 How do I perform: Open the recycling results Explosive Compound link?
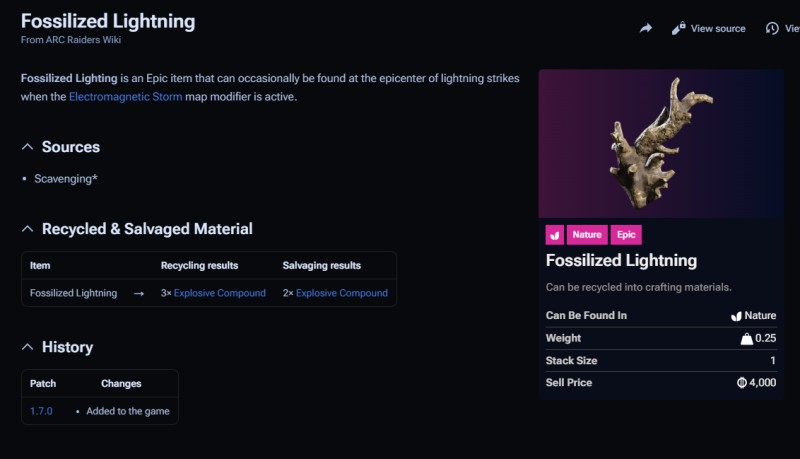[219, 293]
